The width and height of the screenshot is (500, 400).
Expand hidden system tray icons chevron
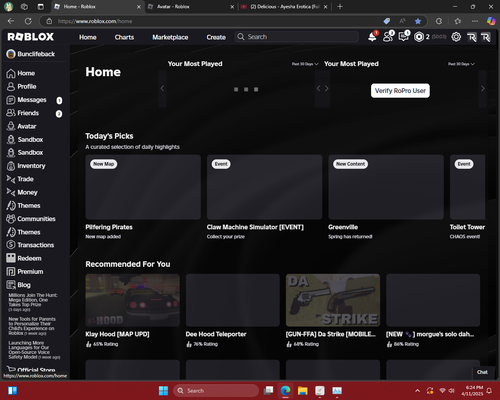point(417,391)
